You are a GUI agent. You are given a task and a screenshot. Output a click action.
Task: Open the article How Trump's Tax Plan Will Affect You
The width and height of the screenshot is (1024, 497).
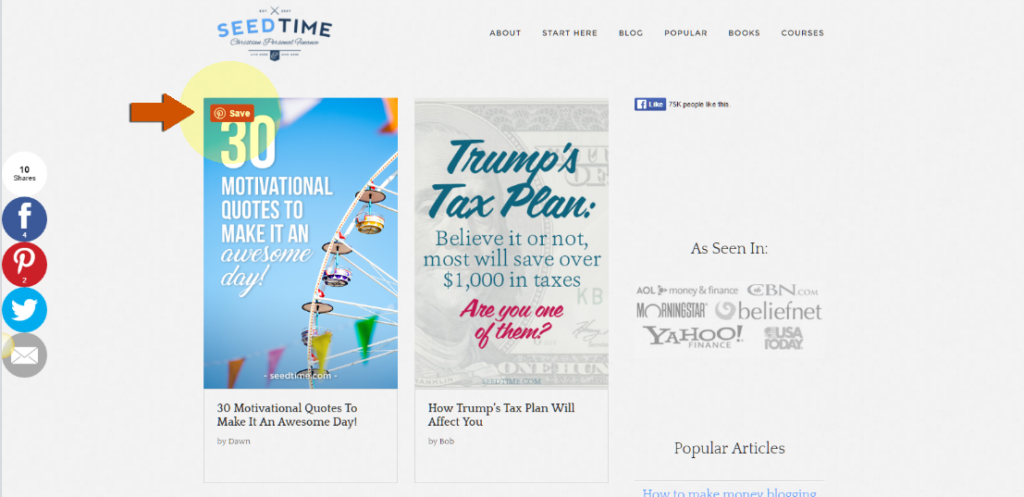[502, 415]
